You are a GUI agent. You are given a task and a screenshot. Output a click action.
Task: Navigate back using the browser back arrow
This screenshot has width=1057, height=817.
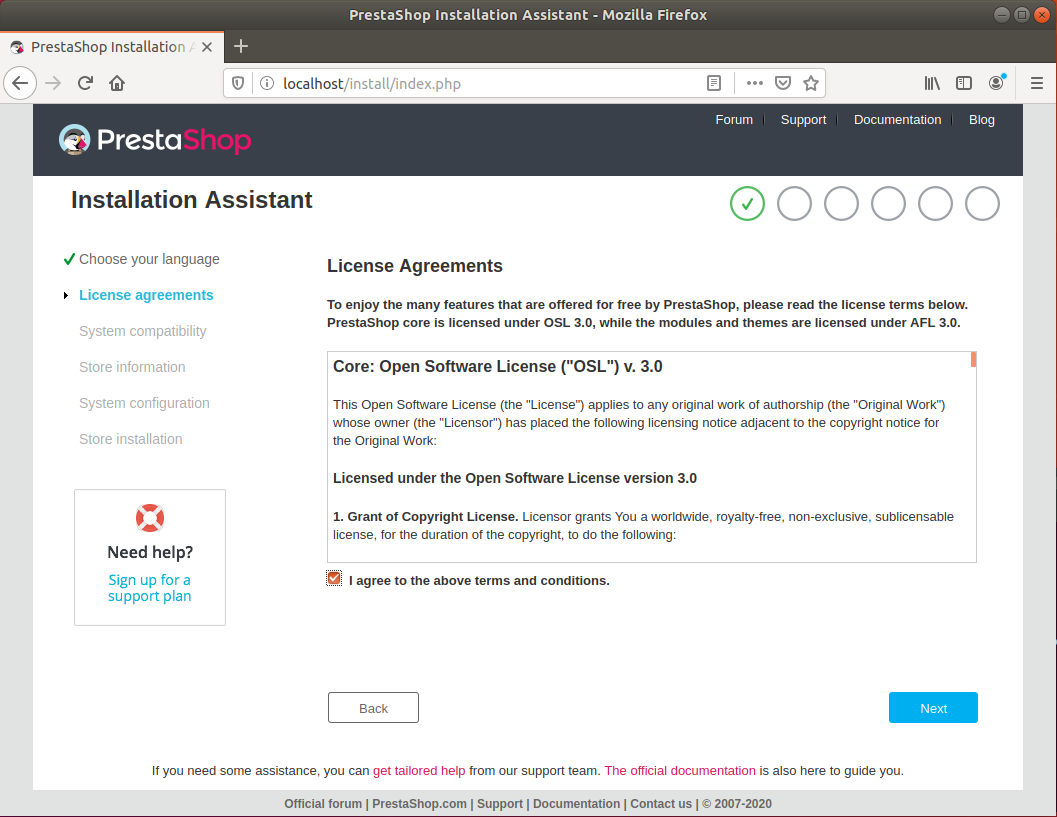click(x=20, y=83)
